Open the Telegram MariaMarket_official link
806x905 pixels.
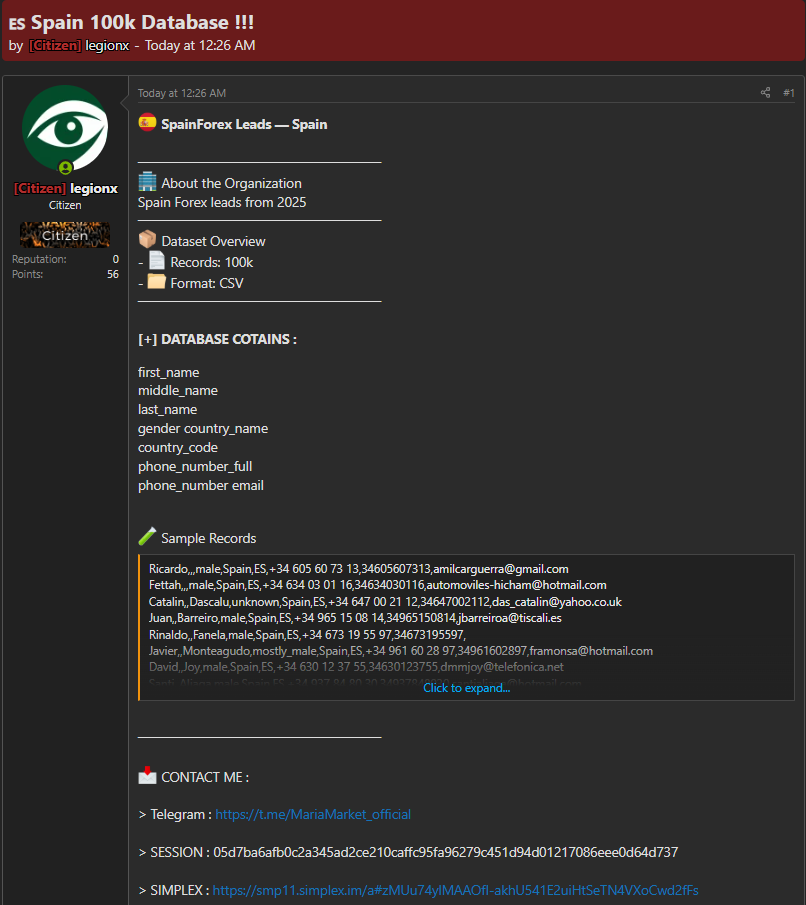coord(313,814)
